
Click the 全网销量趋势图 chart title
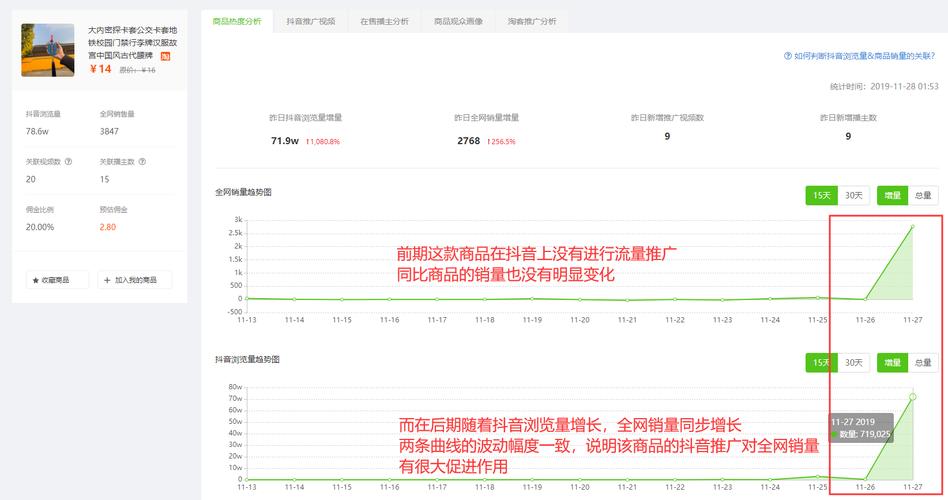click(243, 192)
